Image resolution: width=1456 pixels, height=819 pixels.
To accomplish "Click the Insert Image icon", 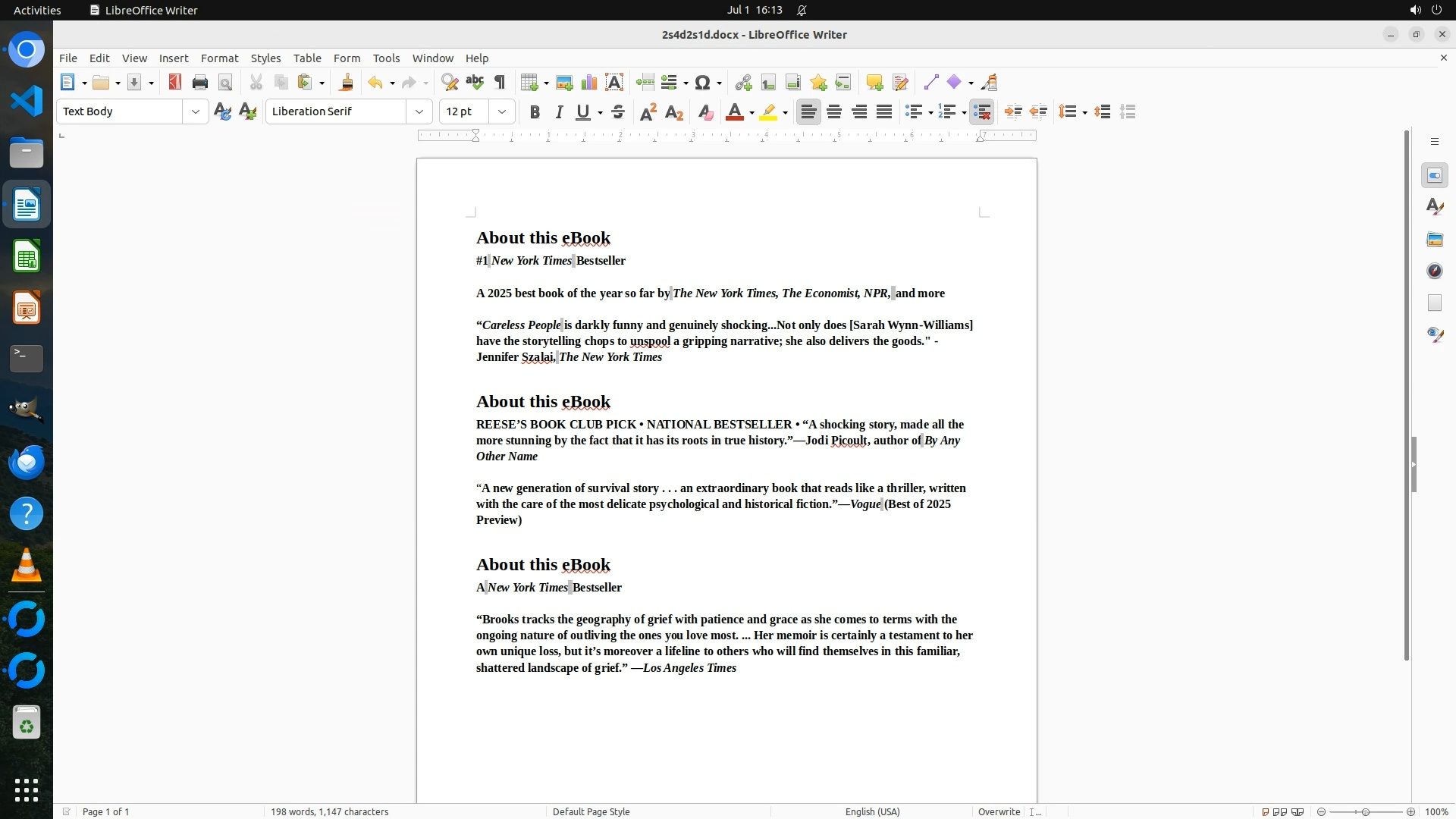I will click(564, 83).
